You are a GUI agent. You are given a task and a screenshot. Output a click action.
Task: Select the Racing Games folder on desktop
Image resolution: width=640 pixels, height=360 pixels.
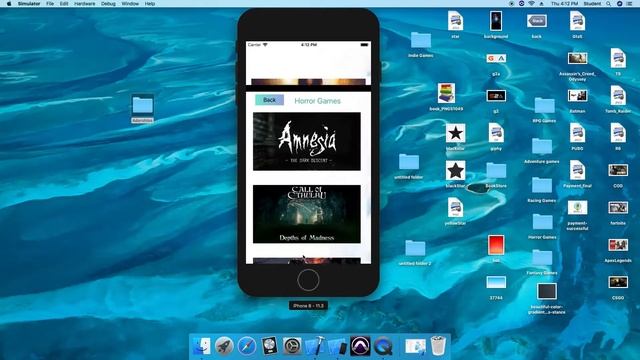point(542,186)
